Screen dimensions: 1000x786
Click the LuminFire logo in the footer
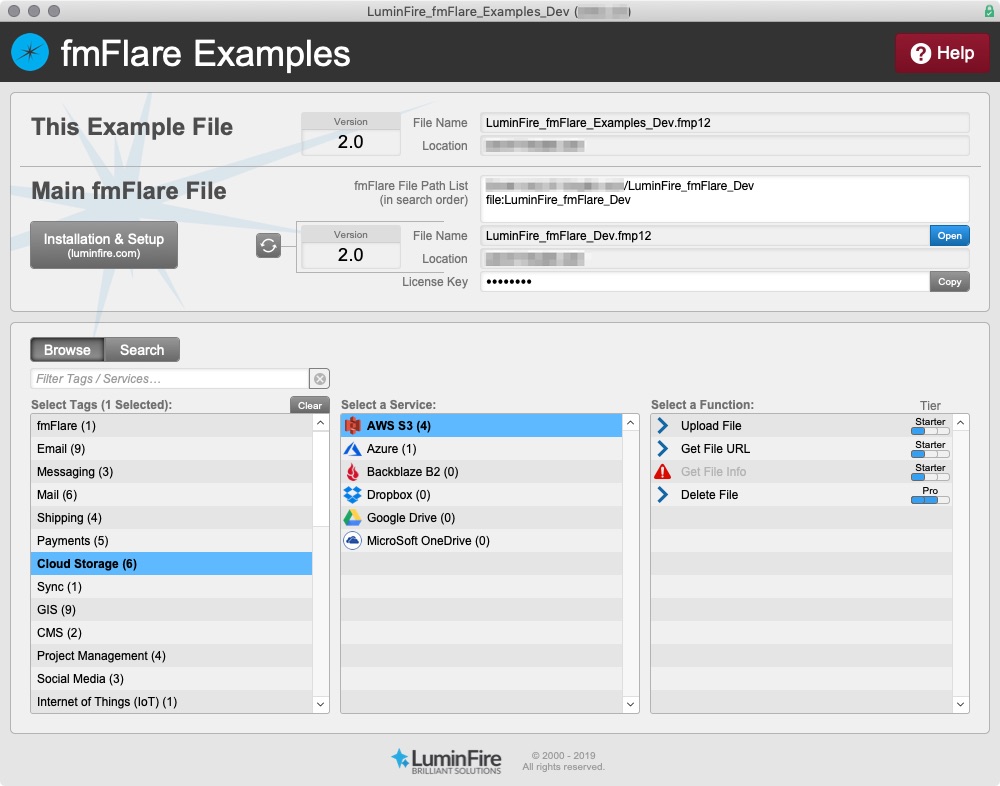(x=446, y=761)
